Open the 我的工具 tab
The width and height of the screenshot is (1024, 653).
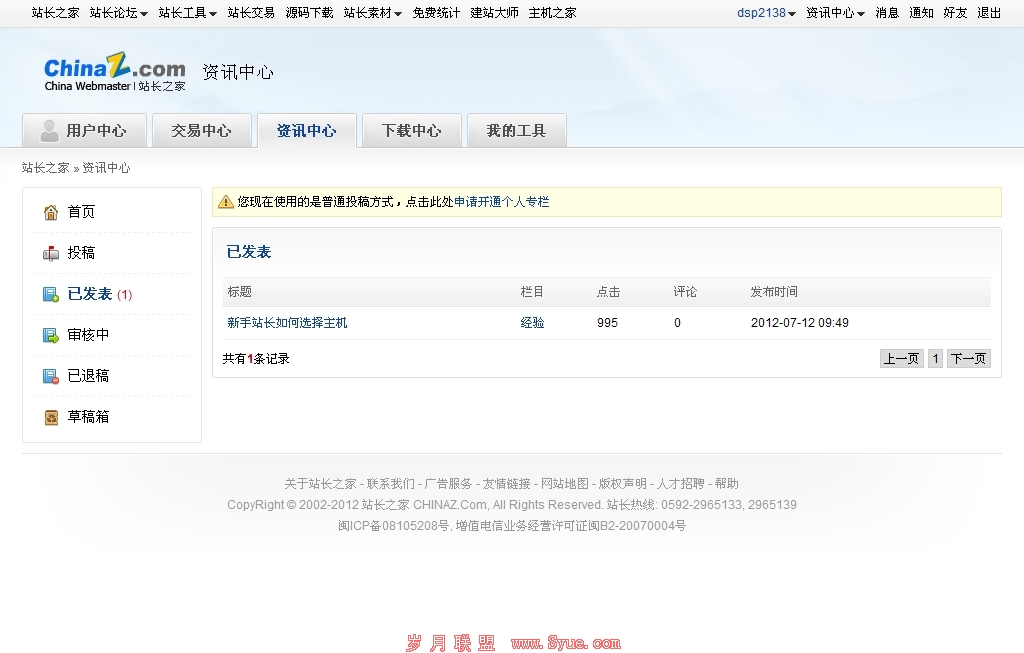pos(516,131)
